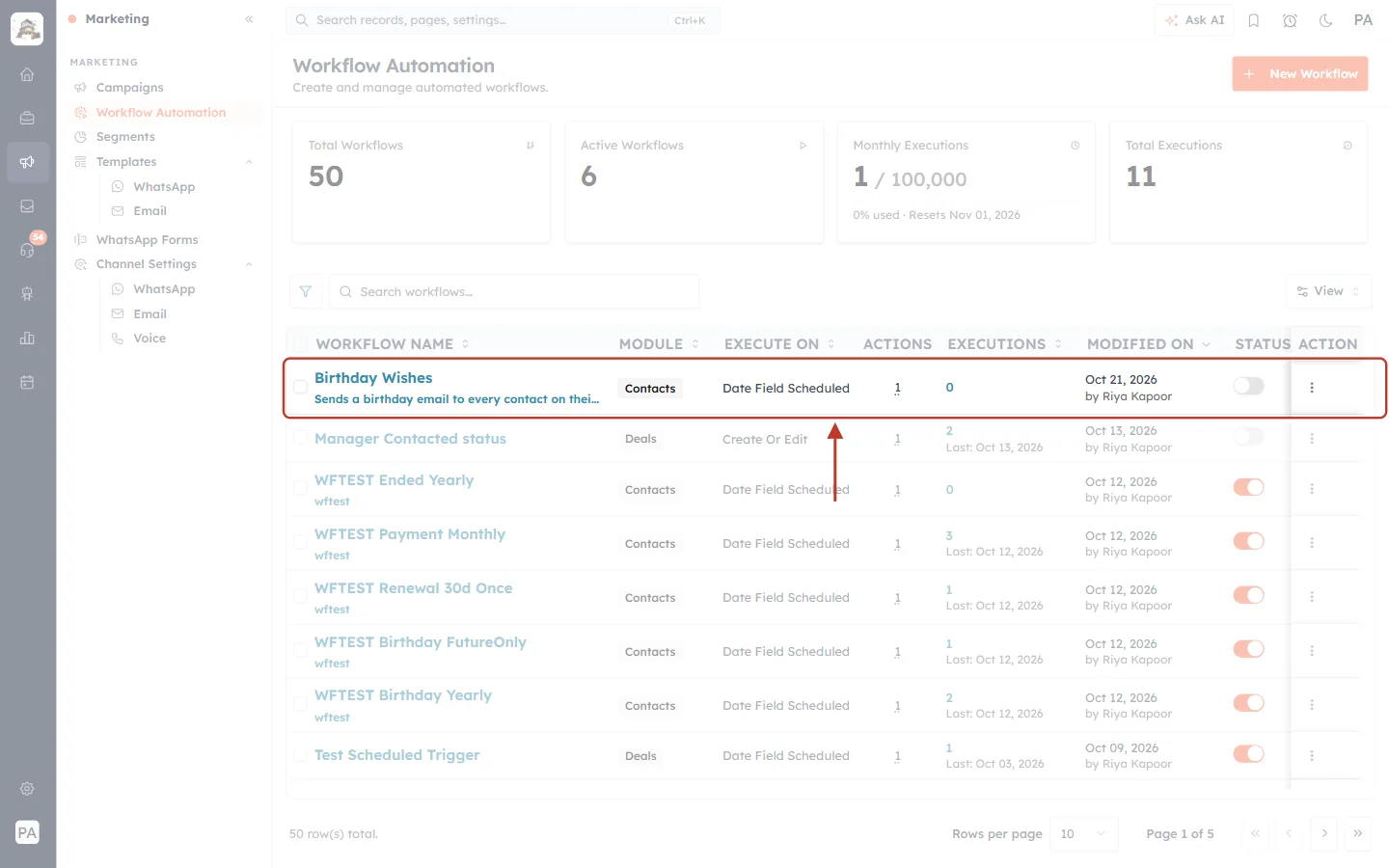1389x868 pixels.
Task: Open the bar chart reports icon
Action: (27, 338)
